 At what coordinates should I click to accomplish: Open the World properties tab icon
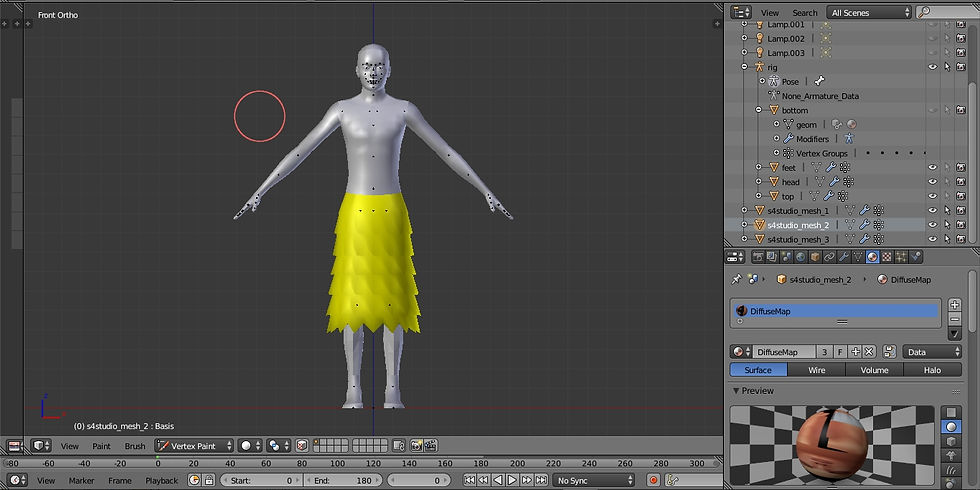click(801, 257)
